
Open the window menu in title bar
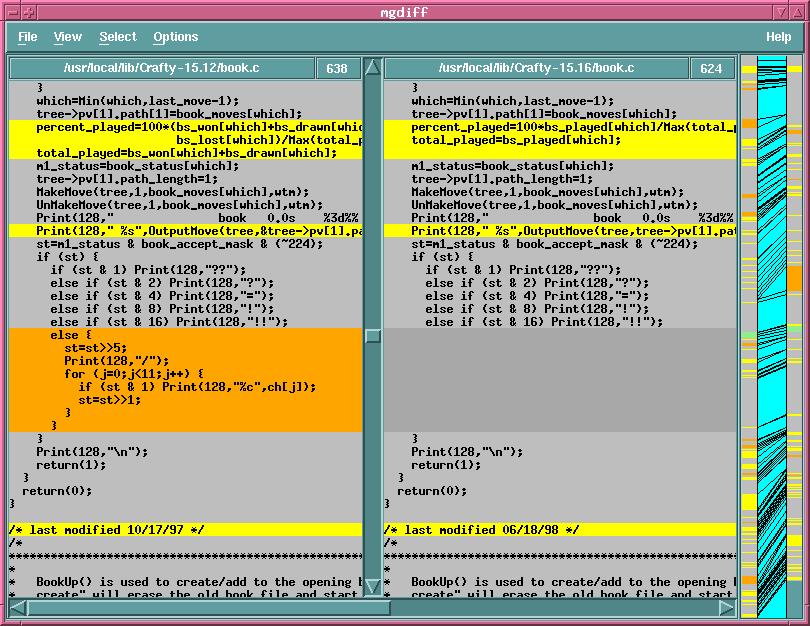(x=10, y=10)
